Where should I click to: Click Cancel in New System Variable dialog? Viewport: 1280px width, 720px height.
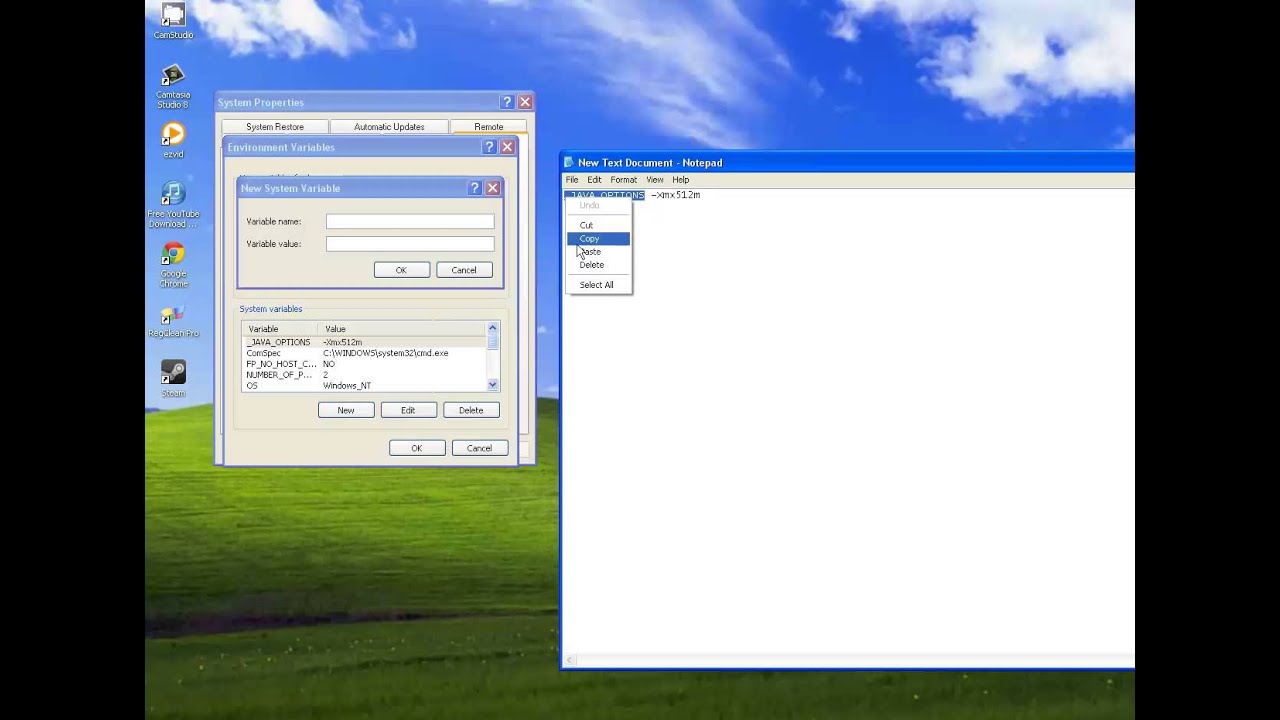click(x=464, y=270)
